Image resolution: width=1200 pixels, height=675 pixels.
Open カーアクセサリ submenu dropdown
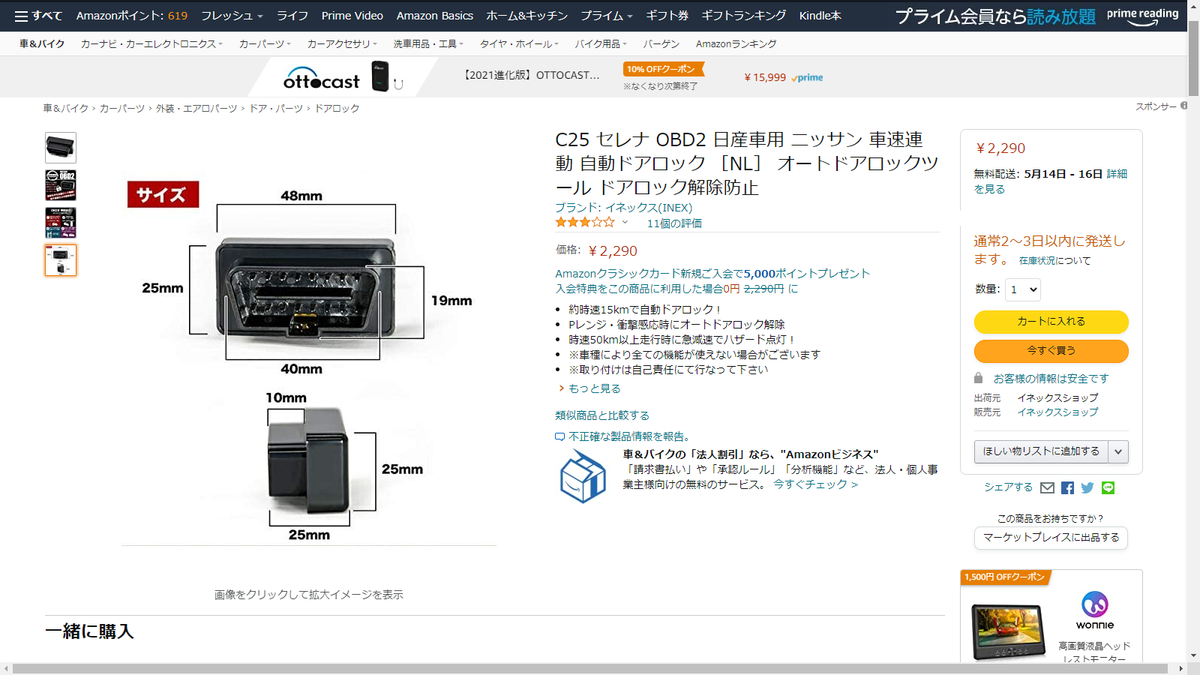pos(343,44)
